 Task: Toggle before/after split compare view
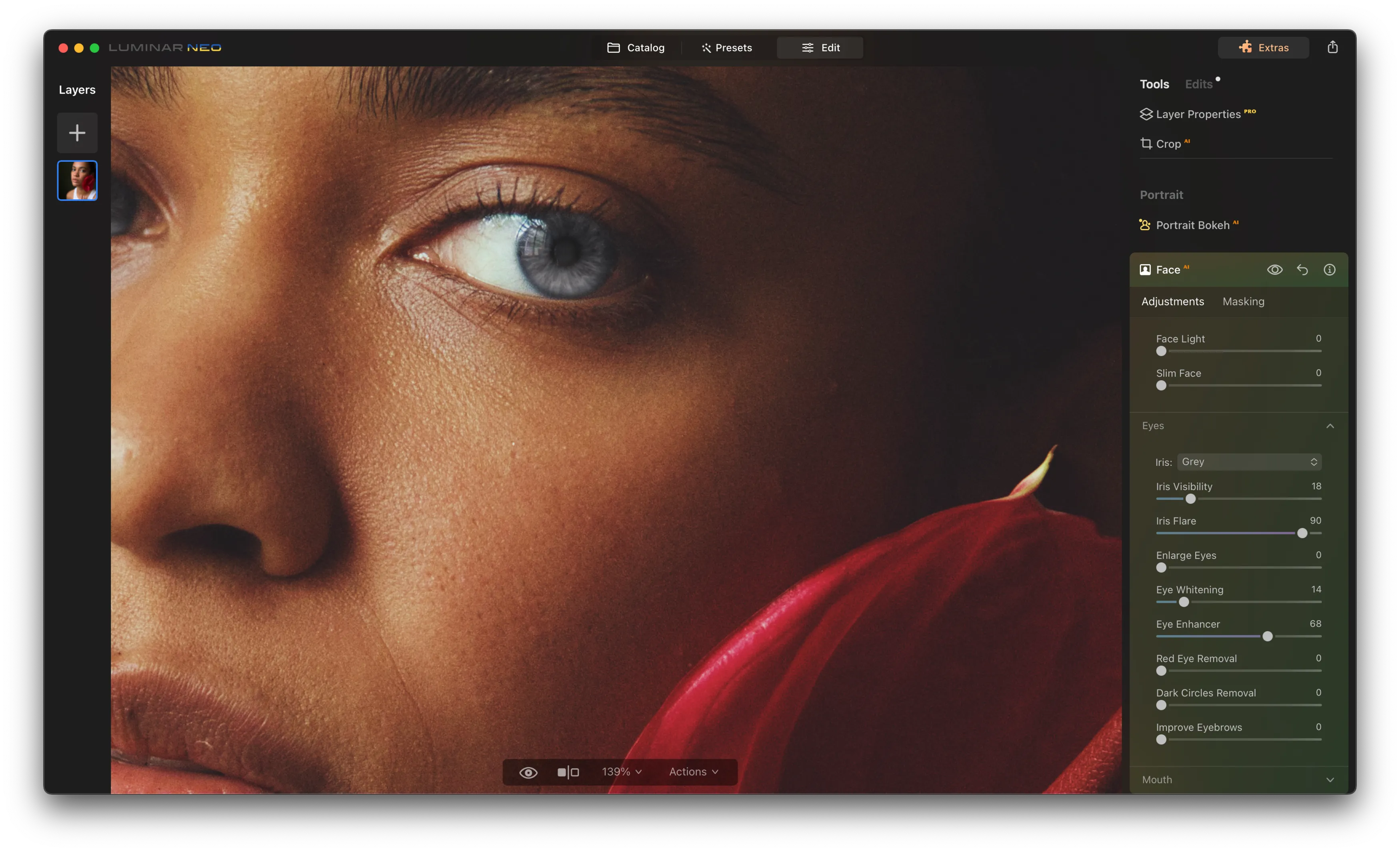(x=568, y=772)
